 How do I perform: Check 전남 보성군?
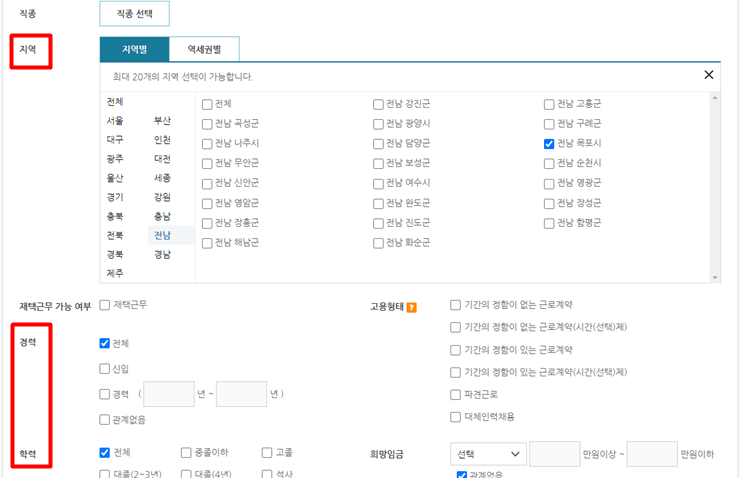[378, 164]
